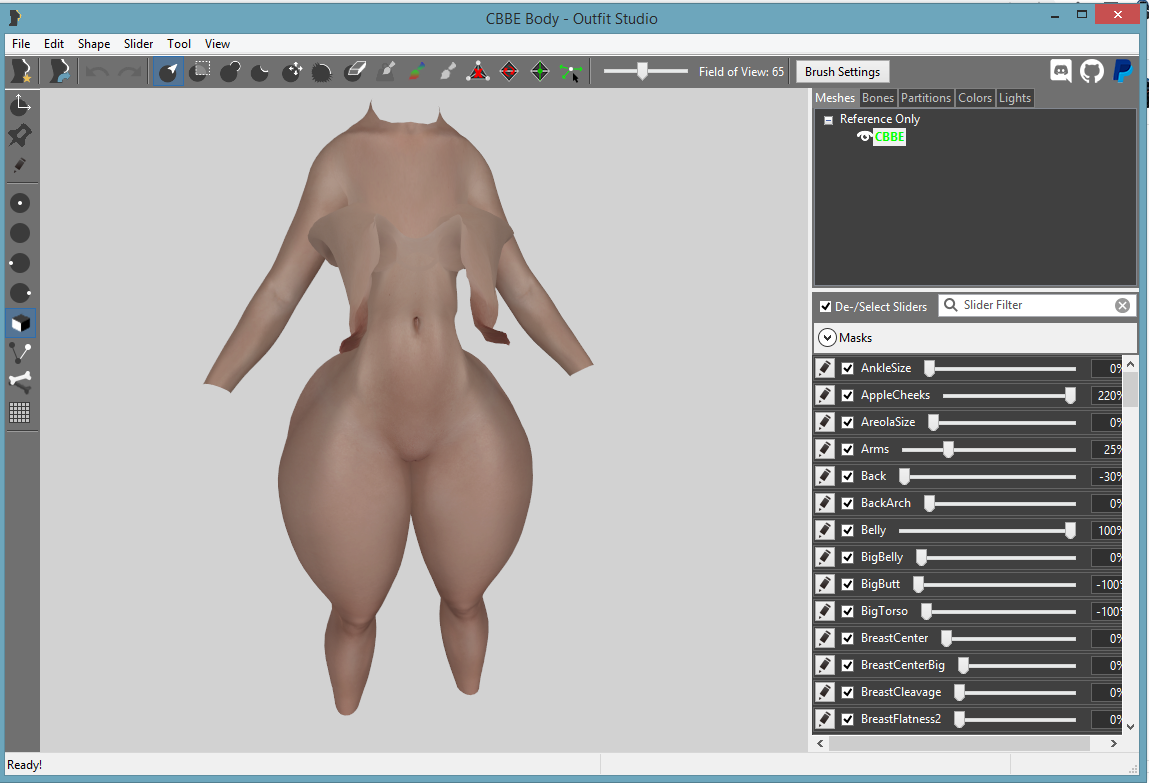This screenshot has height=783, width=1149.
Task: Select the Inflate brush tool
Action: [231, 72]
